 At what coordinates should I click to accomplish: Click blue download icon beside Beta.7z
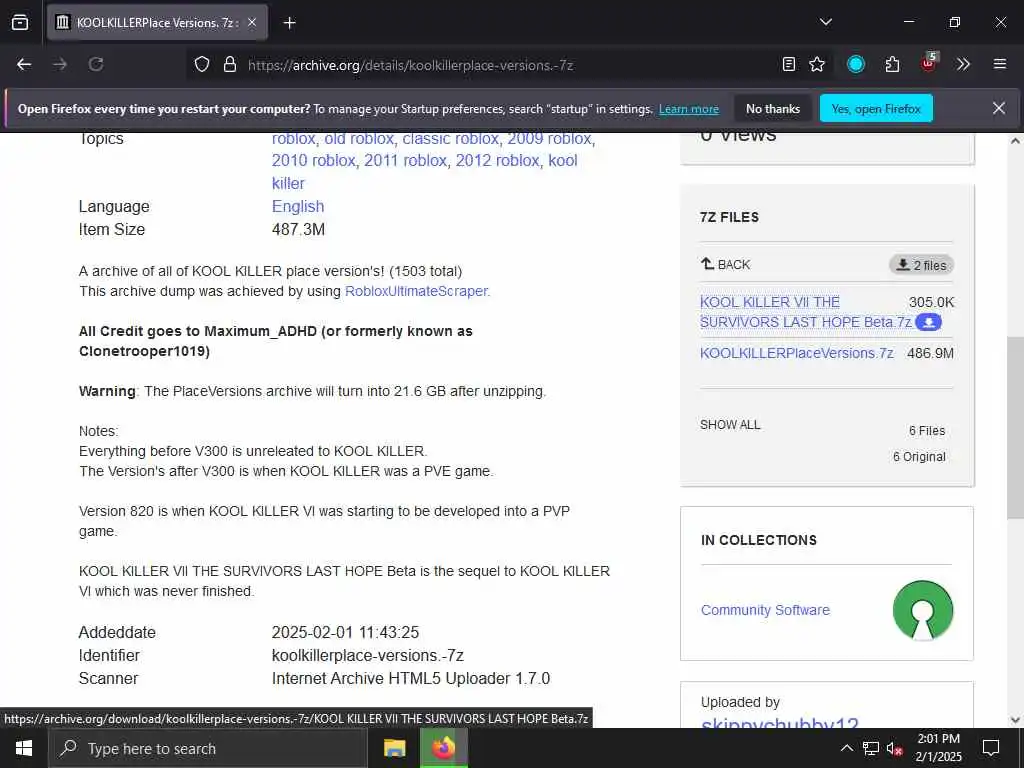click(x=928, y=322)
